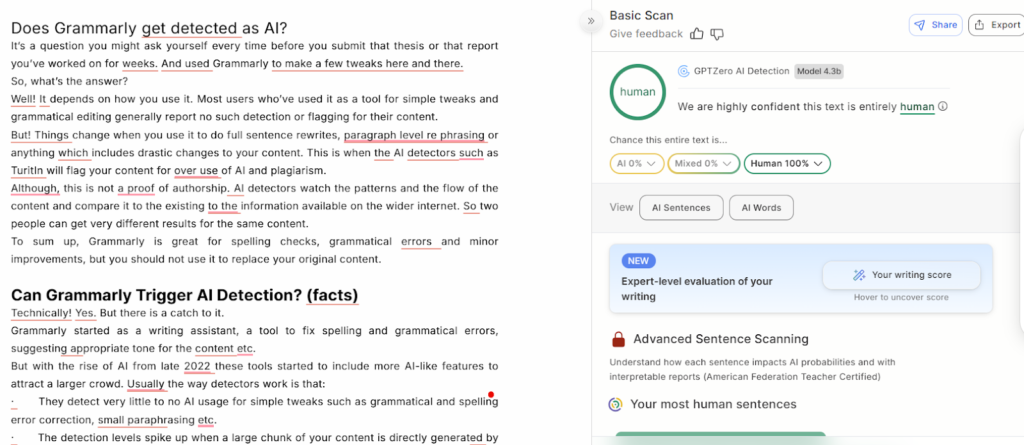Click the GPTZero AI Detection logo icon

684,71
